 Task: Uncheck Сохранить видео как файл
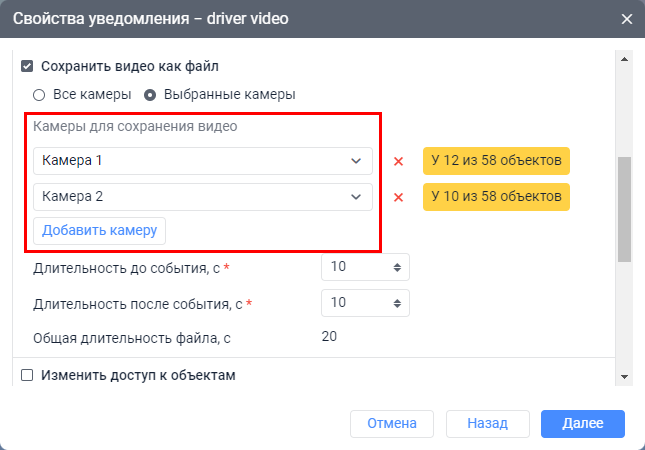point(27,67)
